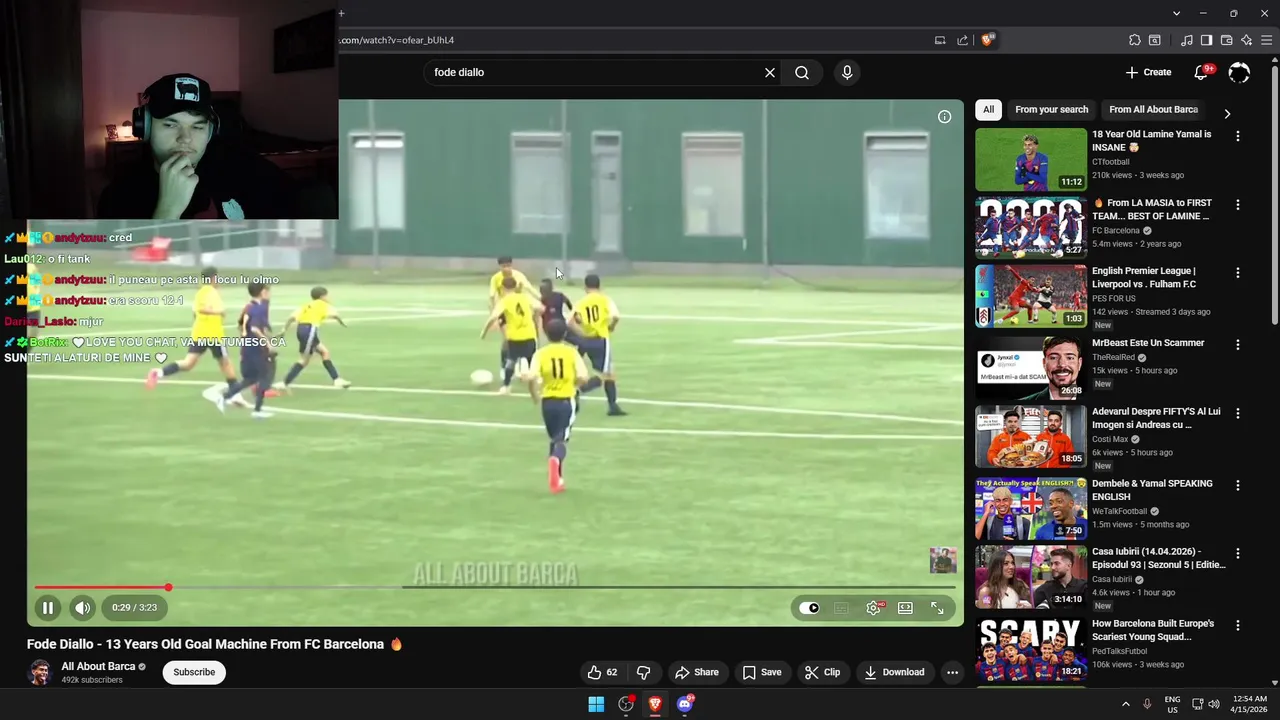The image size is (1280, 720).
Task: Create a Clip of the video
Action: pos(823,672)
